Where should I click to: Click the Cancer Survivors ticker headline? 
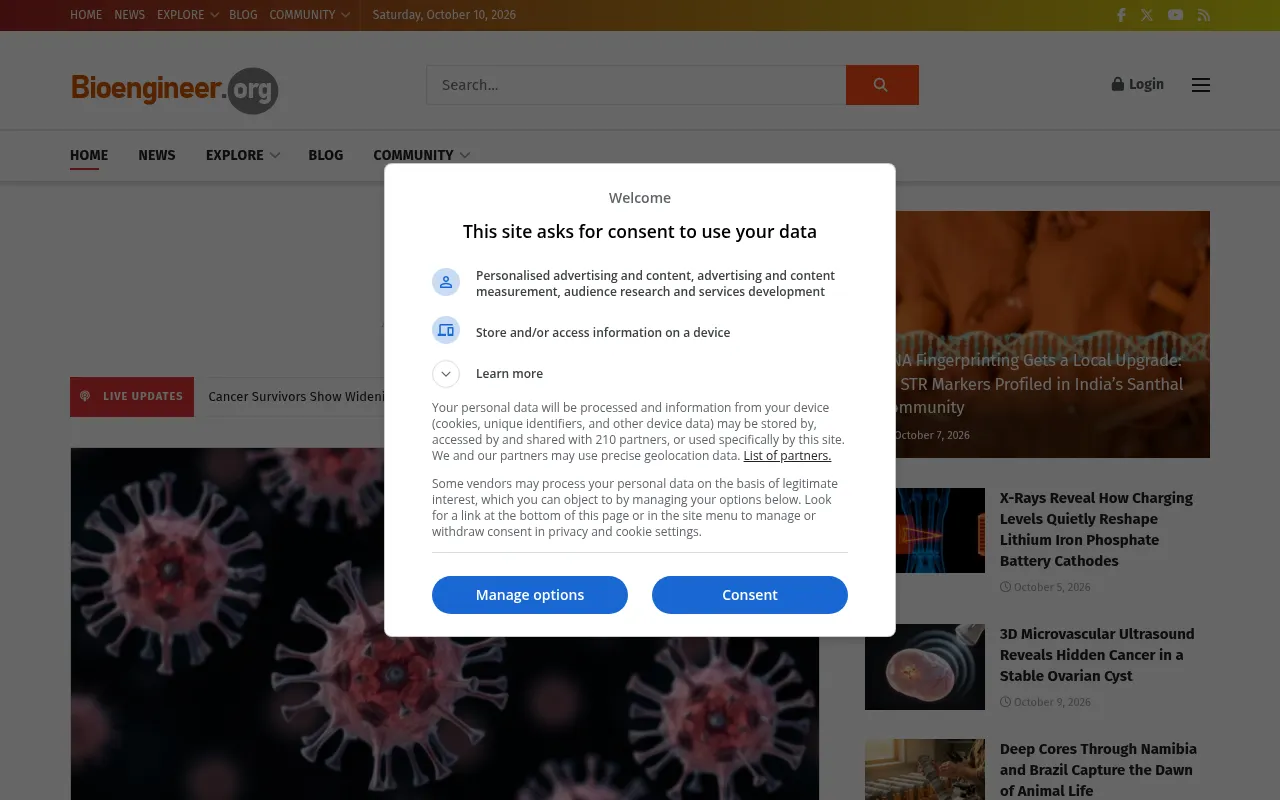click(x=296, y=397)
